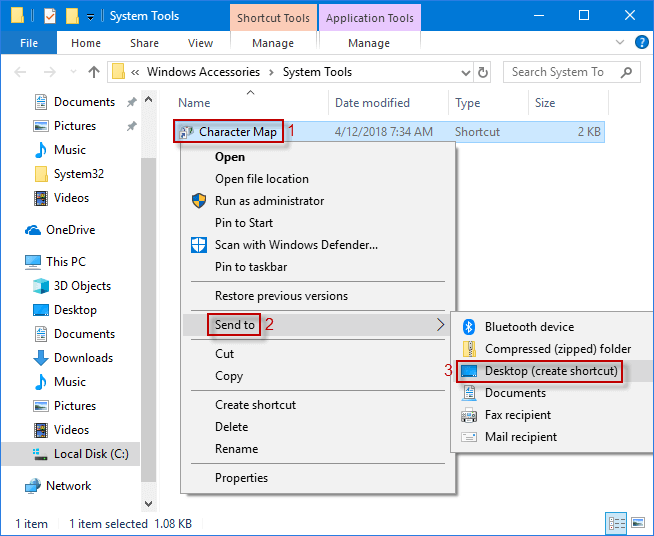Choose Create shortcut in context menu
This screenshot has width=654, height=536.
pos(318,405)
